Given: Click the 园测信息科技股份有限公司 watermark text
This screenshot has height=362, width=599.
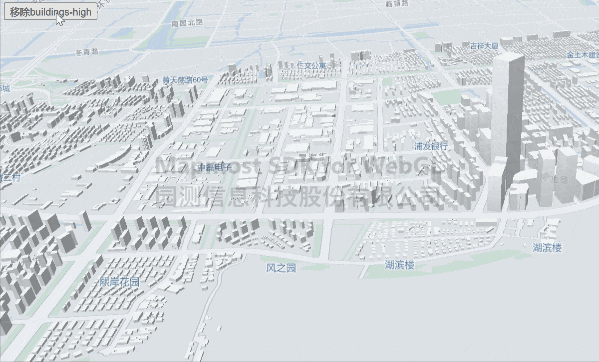Looking at the screenshot, I should click(300, 196).
